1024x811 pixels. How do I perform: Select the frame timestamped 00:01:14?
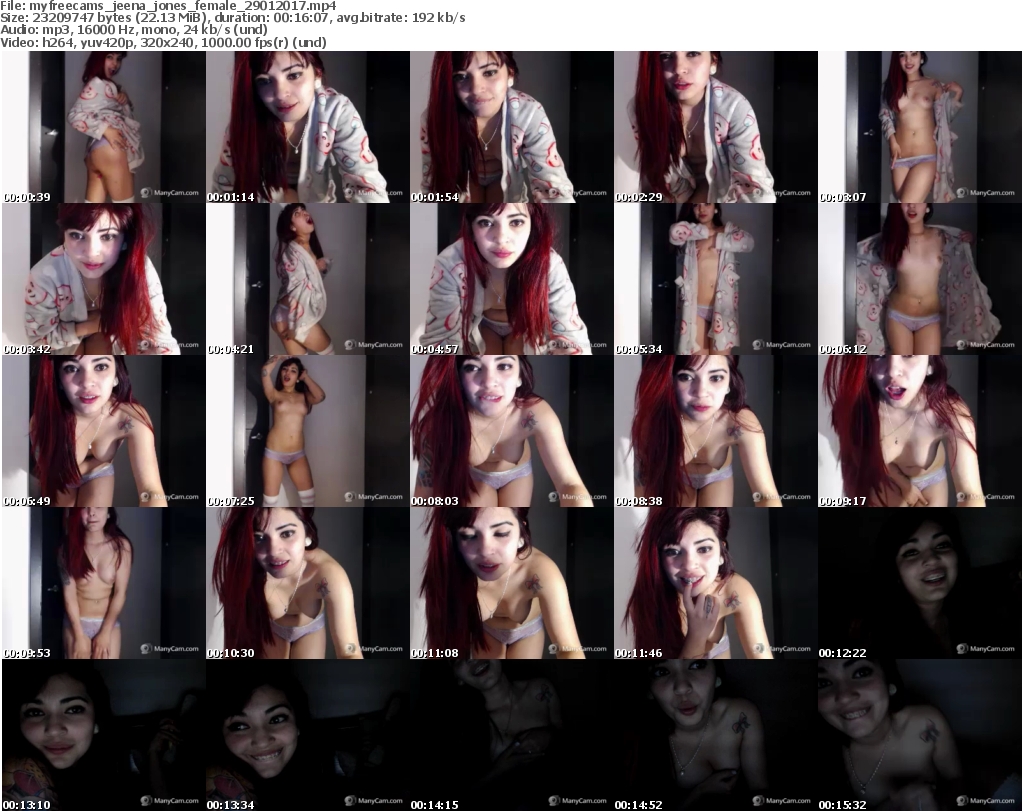[306, 127]
